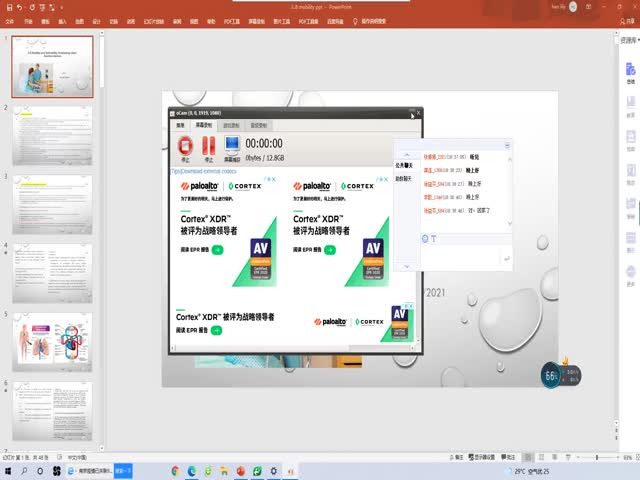Click the zoom slider in the status bar
This screenshot has width=640, height=480.
click(597, 457)
